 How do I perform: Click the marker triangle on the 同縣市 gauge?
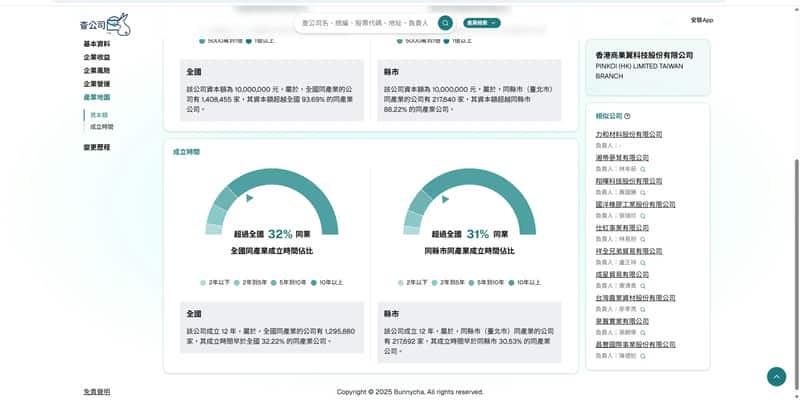[445, 199]
